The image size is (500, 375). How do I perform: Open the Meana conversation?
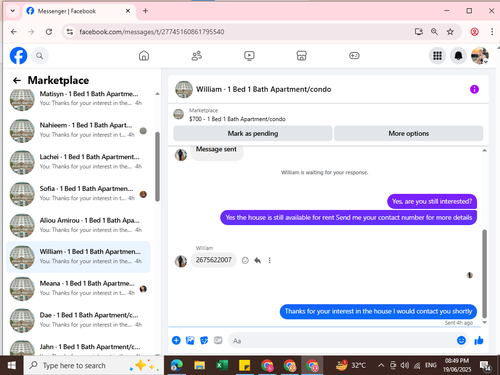tap(78, 288)
